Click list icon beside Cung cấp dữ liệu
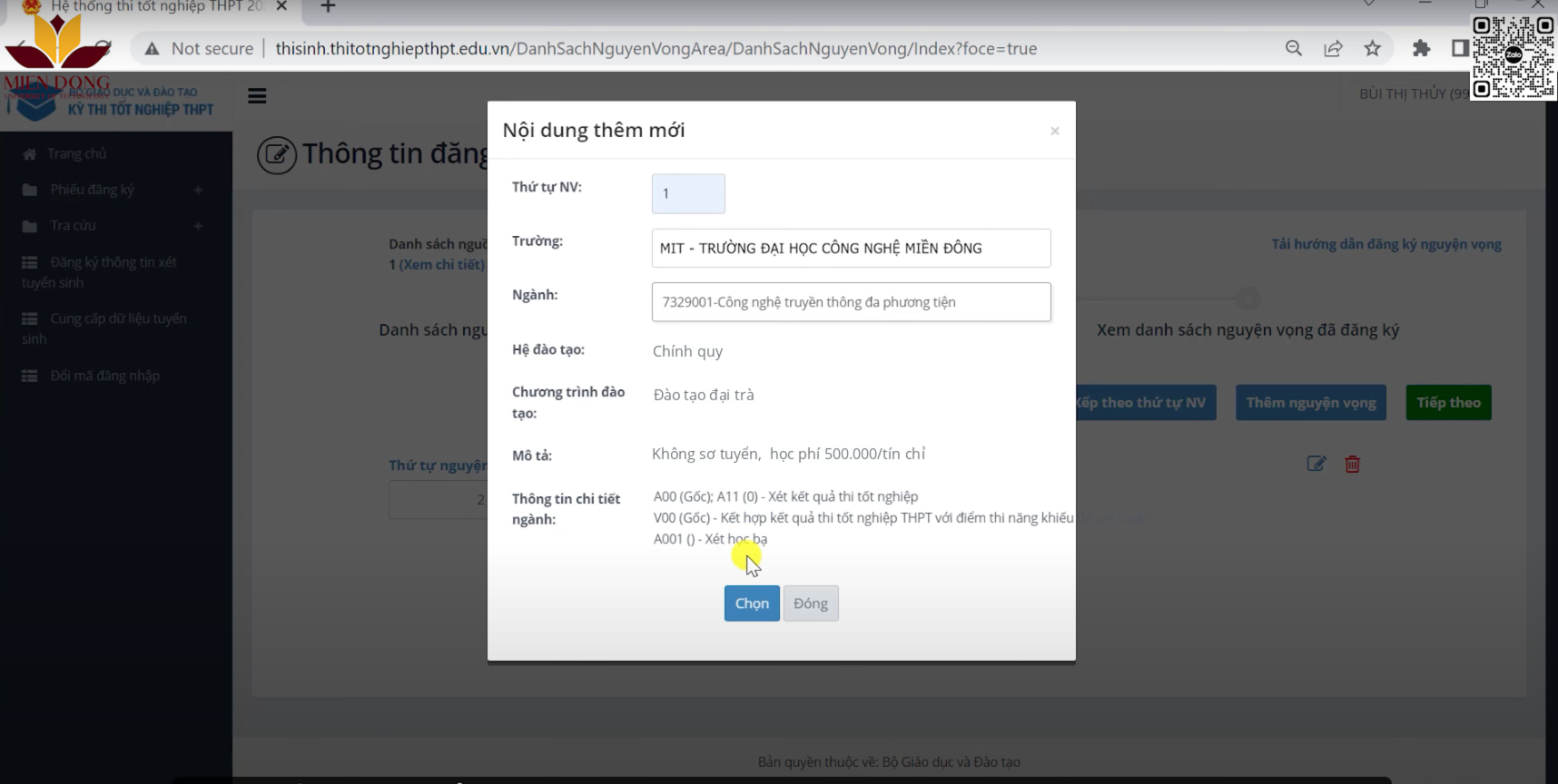The width and height of the screenshot is (1558, 784). 29,318
